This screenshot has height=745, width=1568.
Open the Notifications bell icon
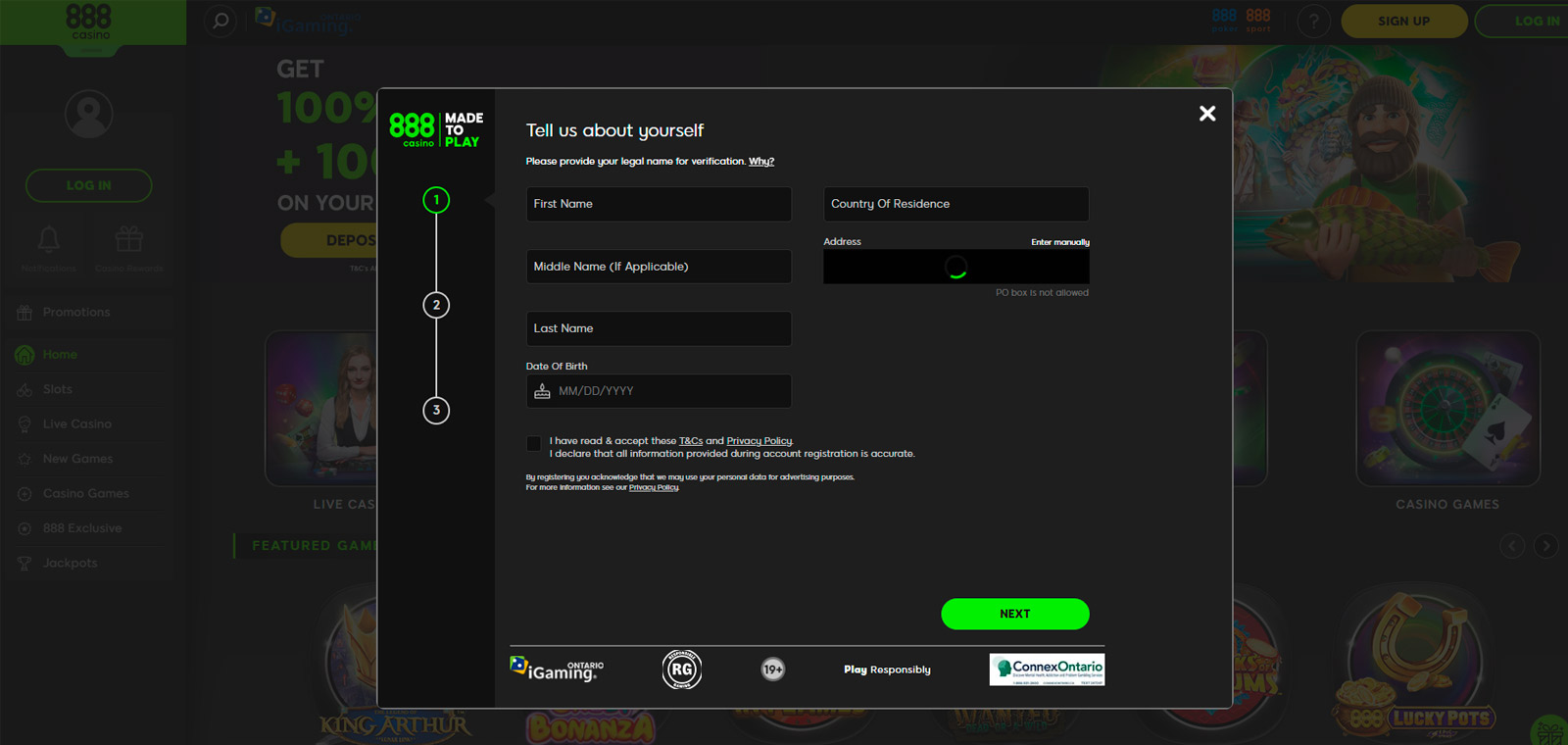click(48, 239)
